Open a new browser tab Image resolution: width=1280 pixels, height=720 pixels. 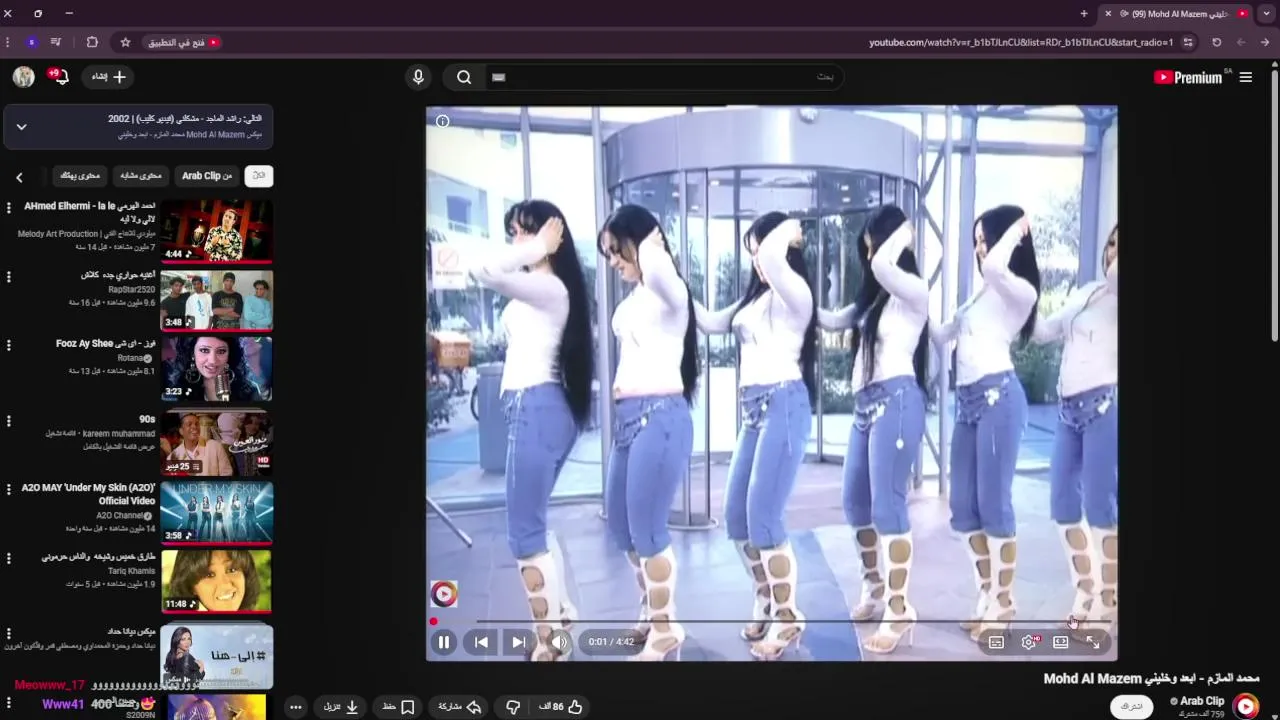(1084, 14)
